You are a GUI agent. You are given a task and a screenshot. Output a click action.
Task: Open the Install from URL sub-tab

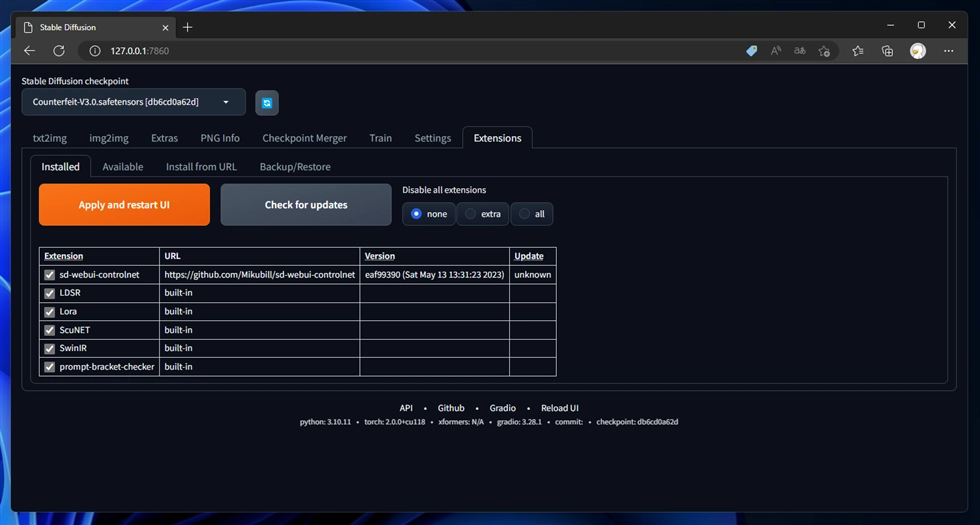pos(201,167)
